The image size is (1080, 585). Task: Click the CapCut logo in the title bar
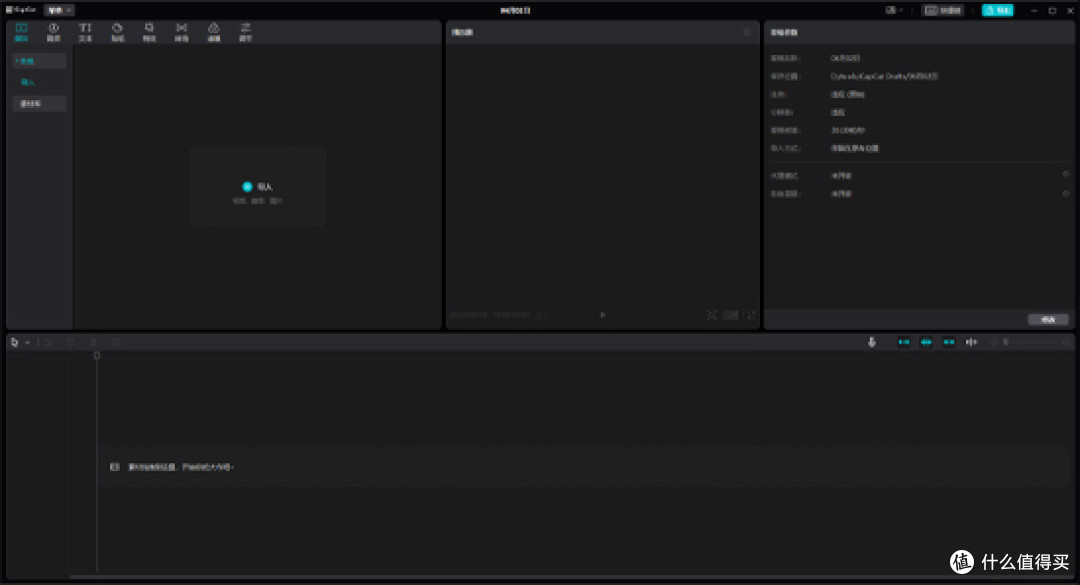click(21, 10)
